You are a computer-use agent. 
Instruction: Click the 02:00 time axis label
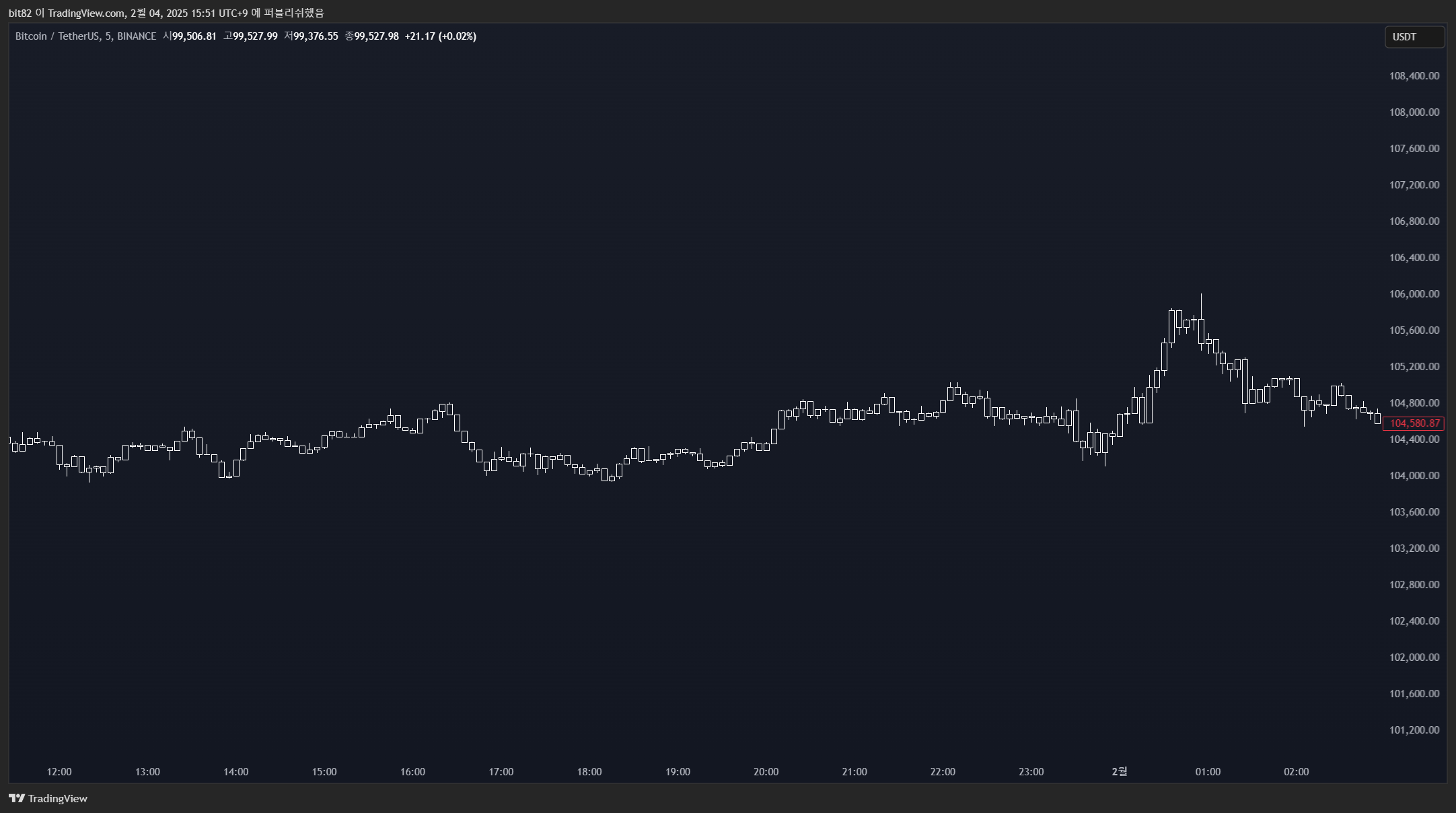1297,772
